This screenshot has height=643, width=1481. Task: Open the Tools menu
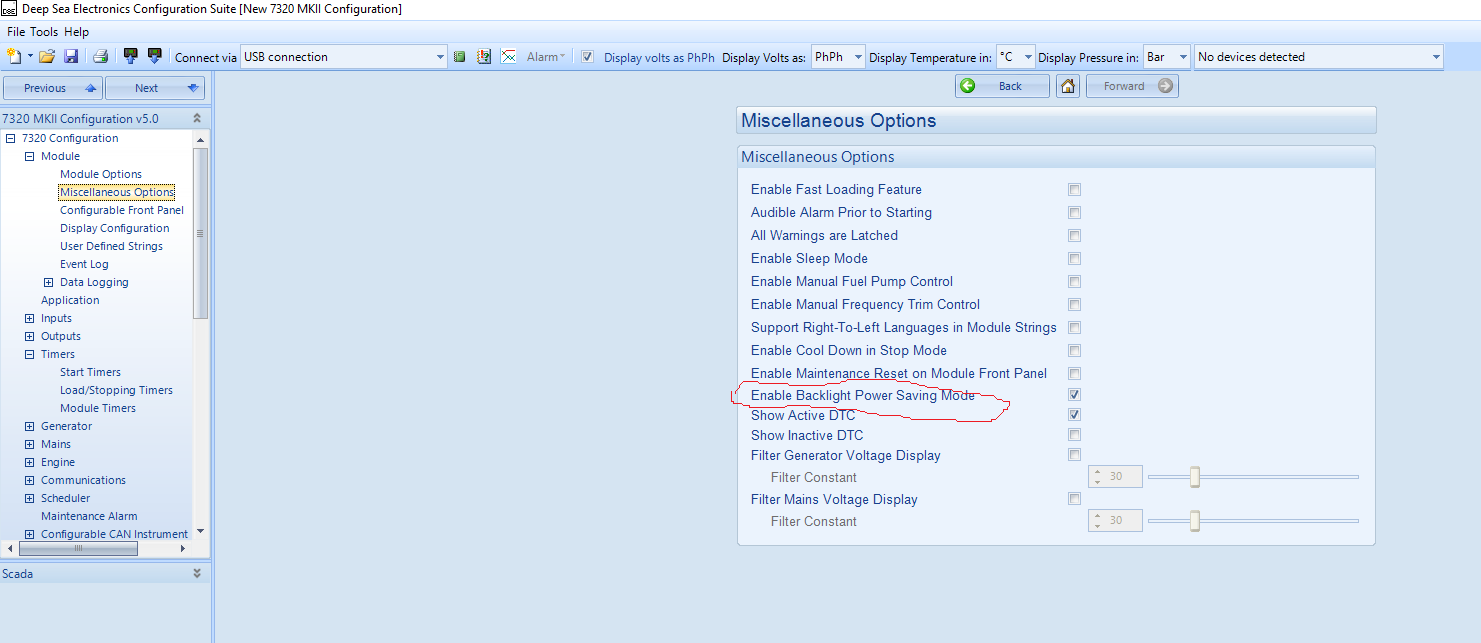43,32
